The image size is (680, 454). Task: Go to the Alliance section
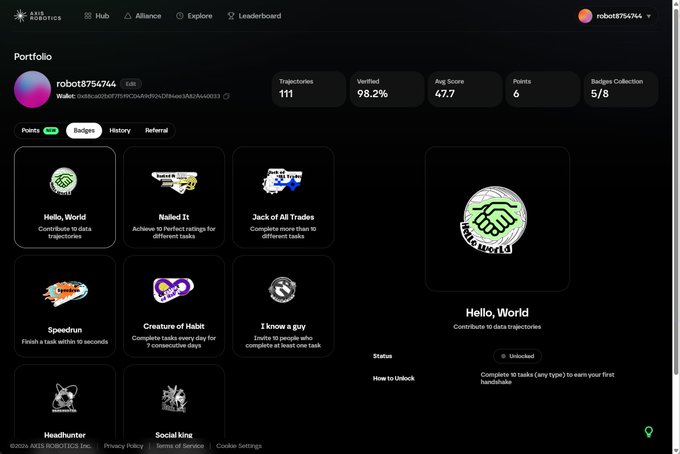143,16
